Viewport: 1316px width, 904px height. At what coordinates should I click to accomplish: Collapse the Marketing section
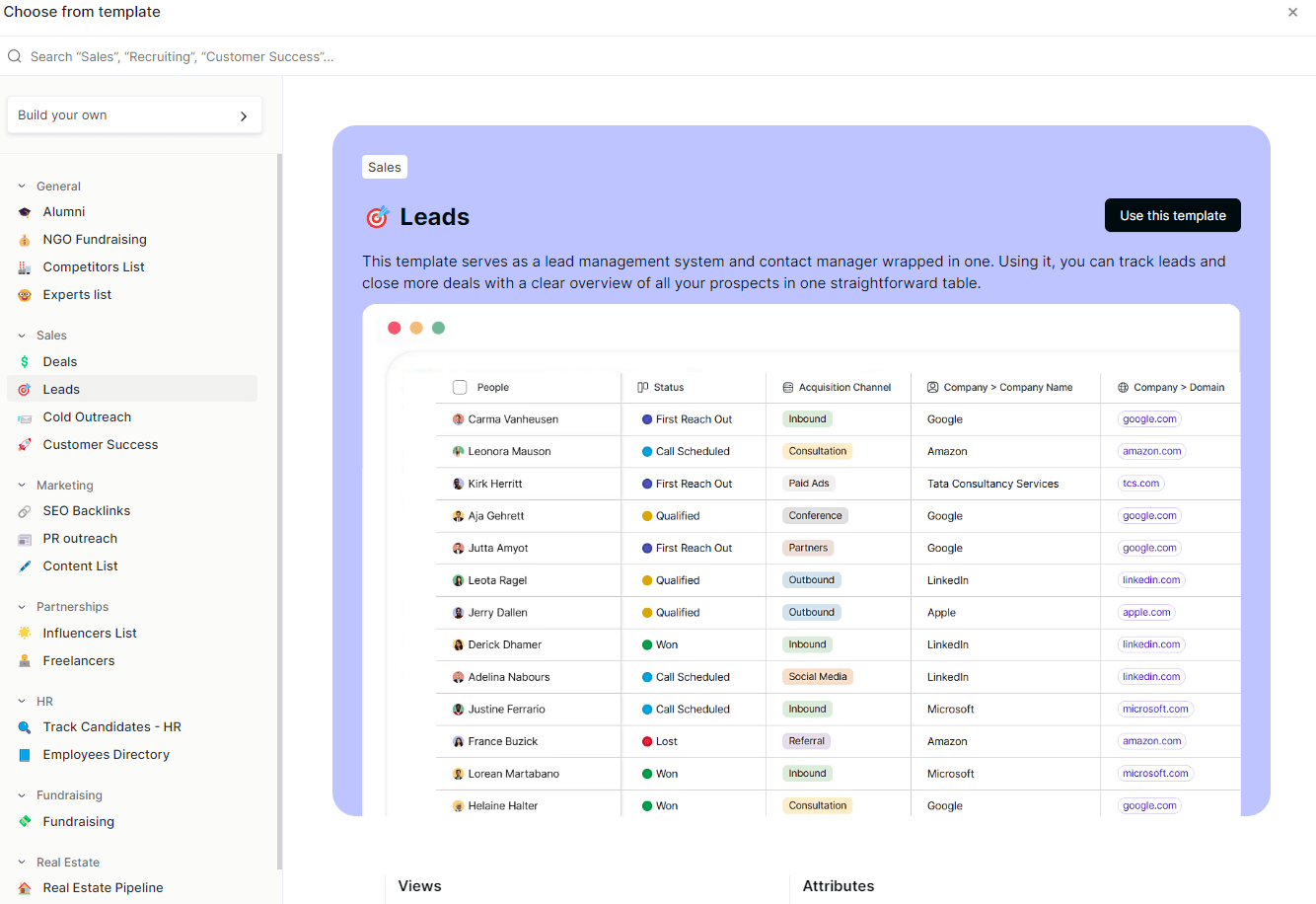(20, 485)
